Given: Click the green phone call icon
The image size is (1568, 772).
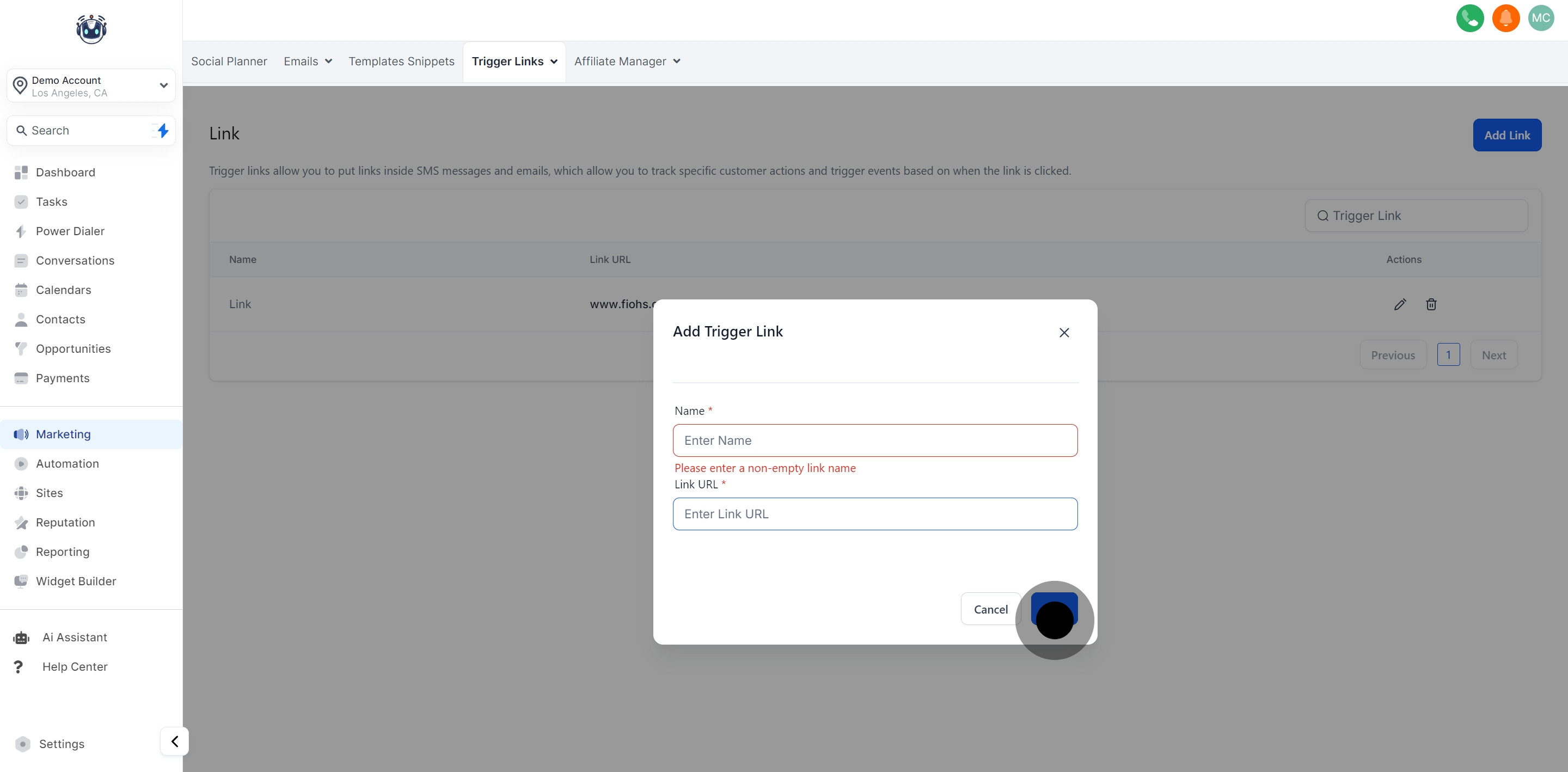Looking at the screenshot, I should [x=1469, y=19].
